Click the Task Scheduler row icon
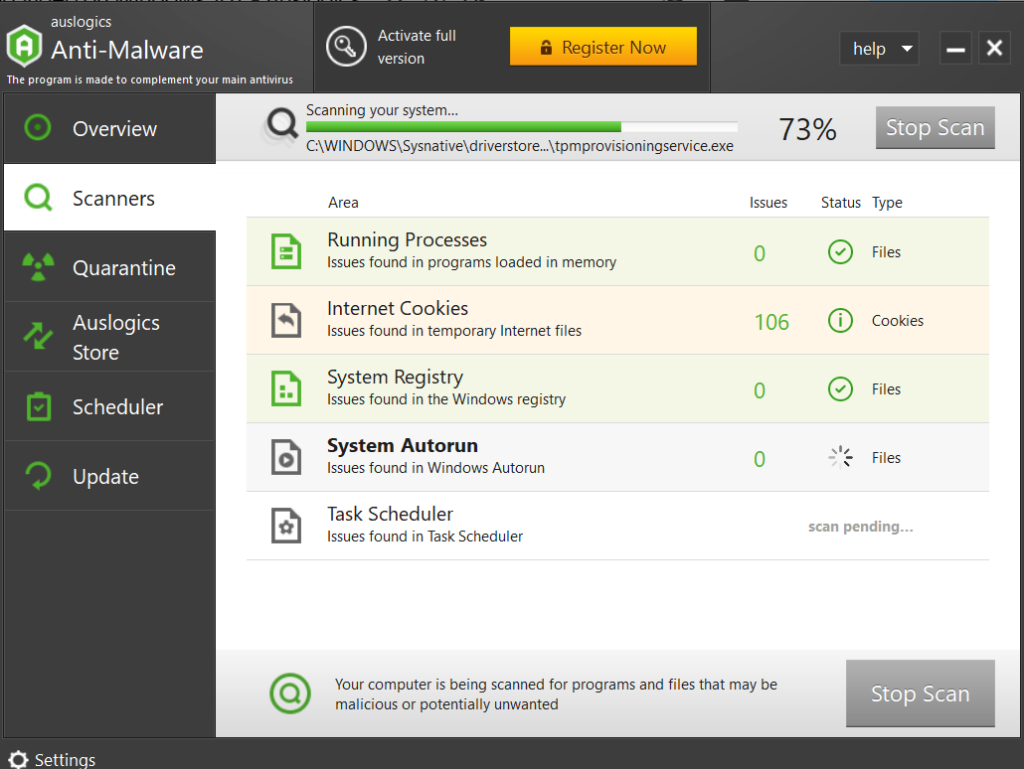 pyautogui.click(x=286, y=525)
